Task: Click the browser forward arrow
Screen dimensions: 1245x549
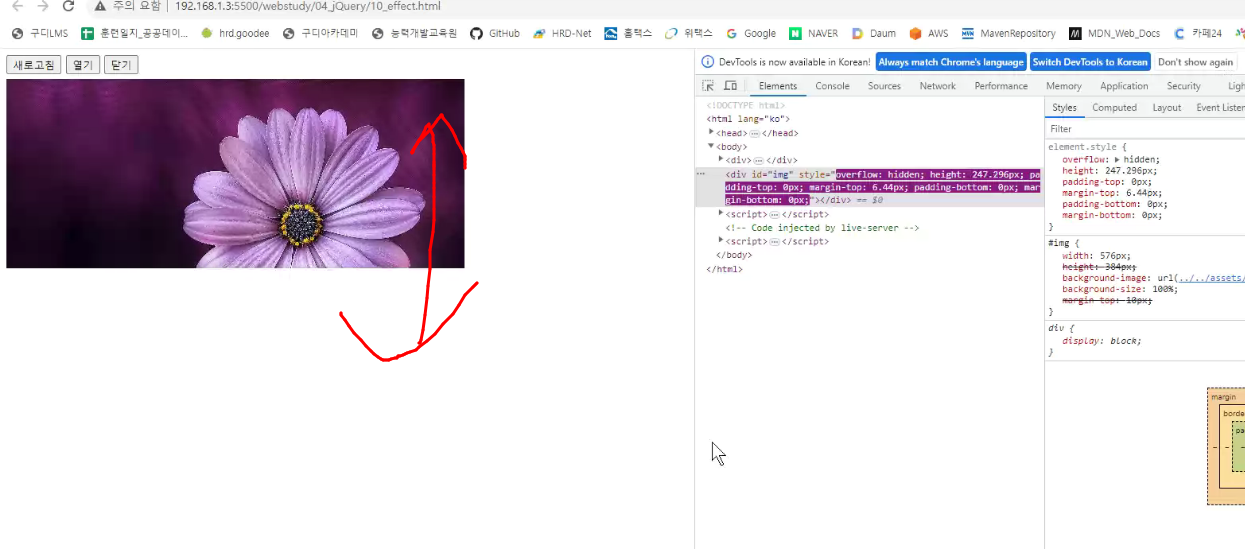Action: click(43, 6)
